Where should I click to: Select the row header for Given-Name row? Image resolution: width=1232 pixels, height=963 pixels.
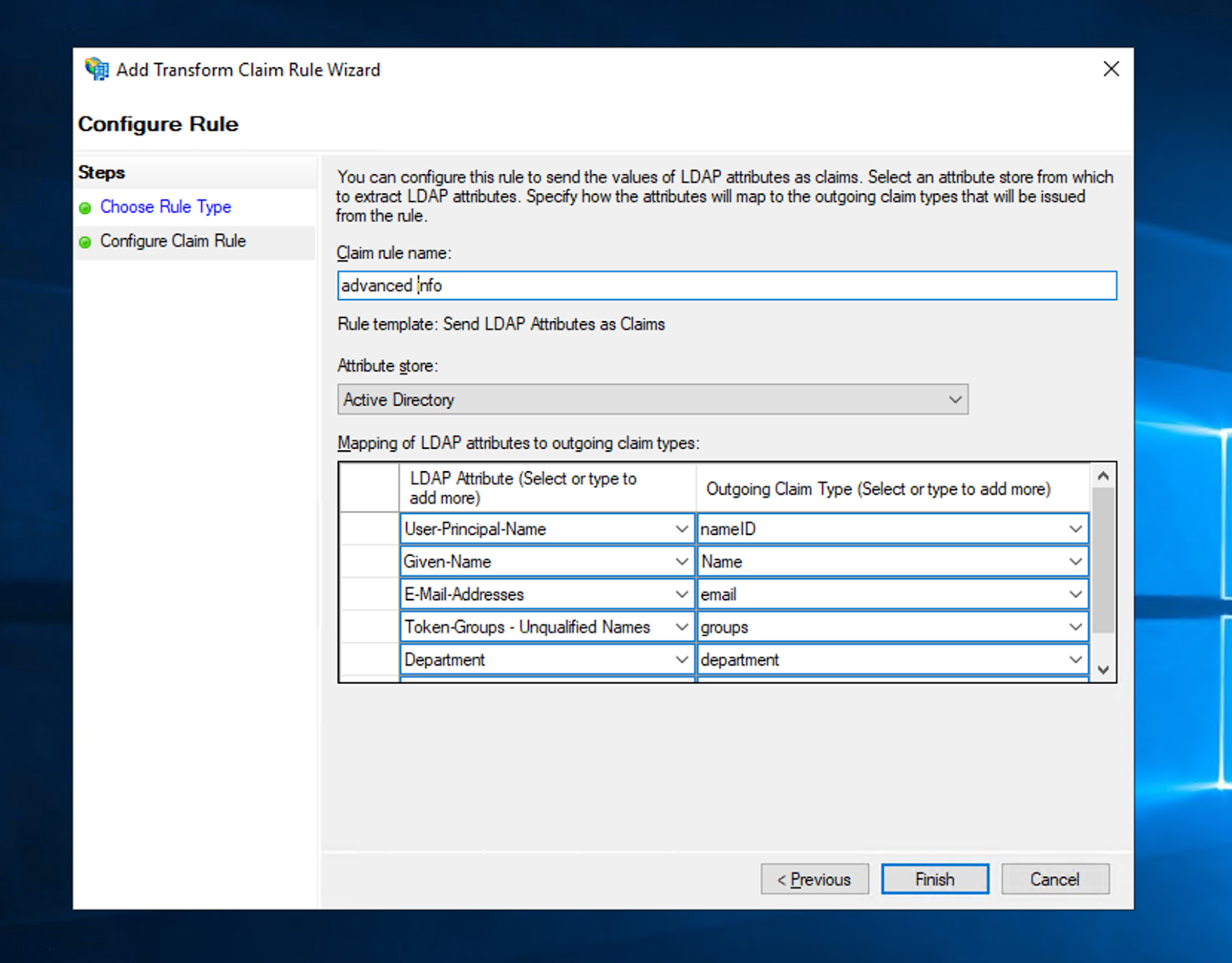(370, 562)
